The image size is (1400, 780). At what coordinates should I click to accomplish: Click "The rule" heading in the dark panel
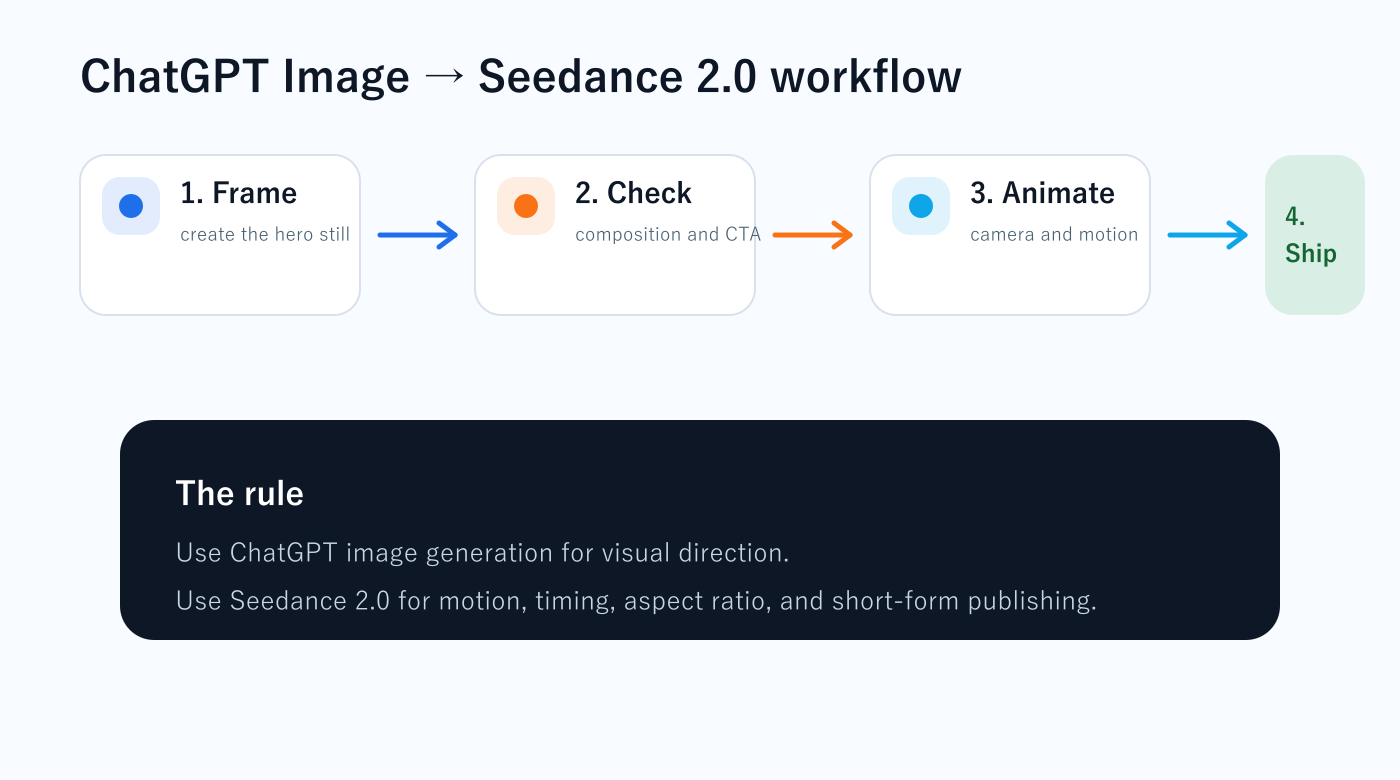pos(240,493)
